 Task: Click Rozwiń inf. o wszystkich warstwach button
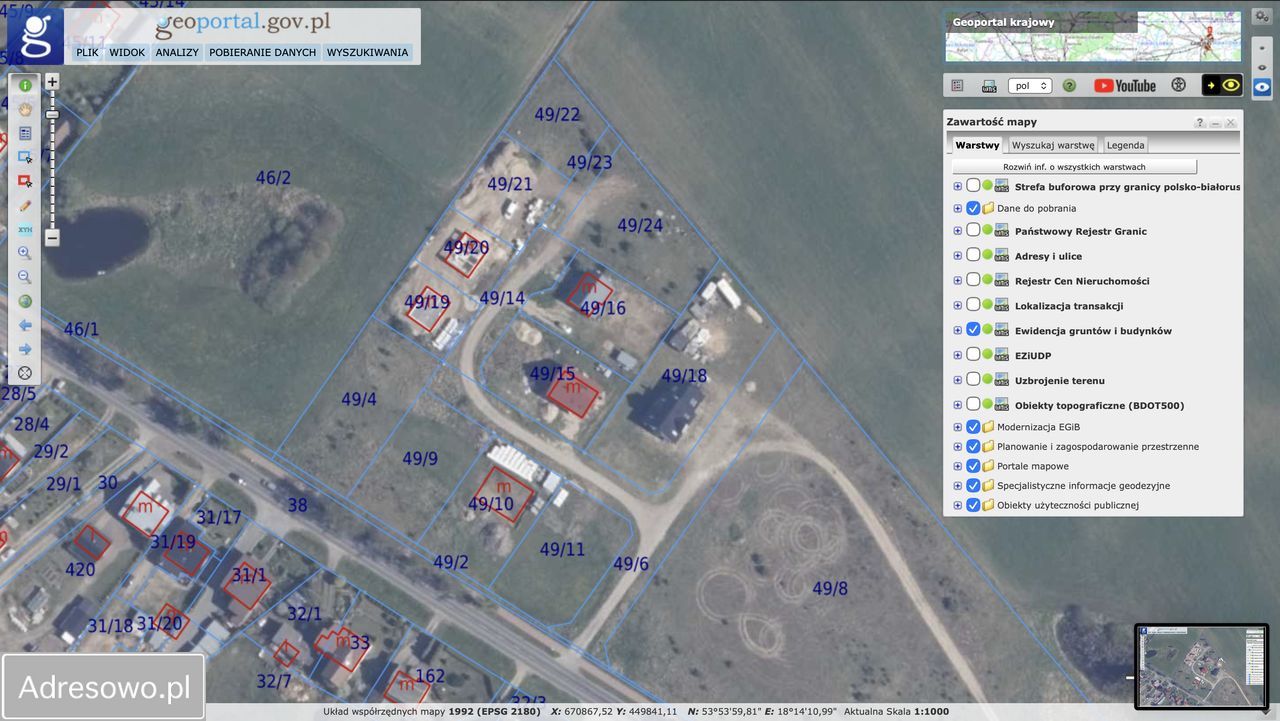click(1074, 167)
